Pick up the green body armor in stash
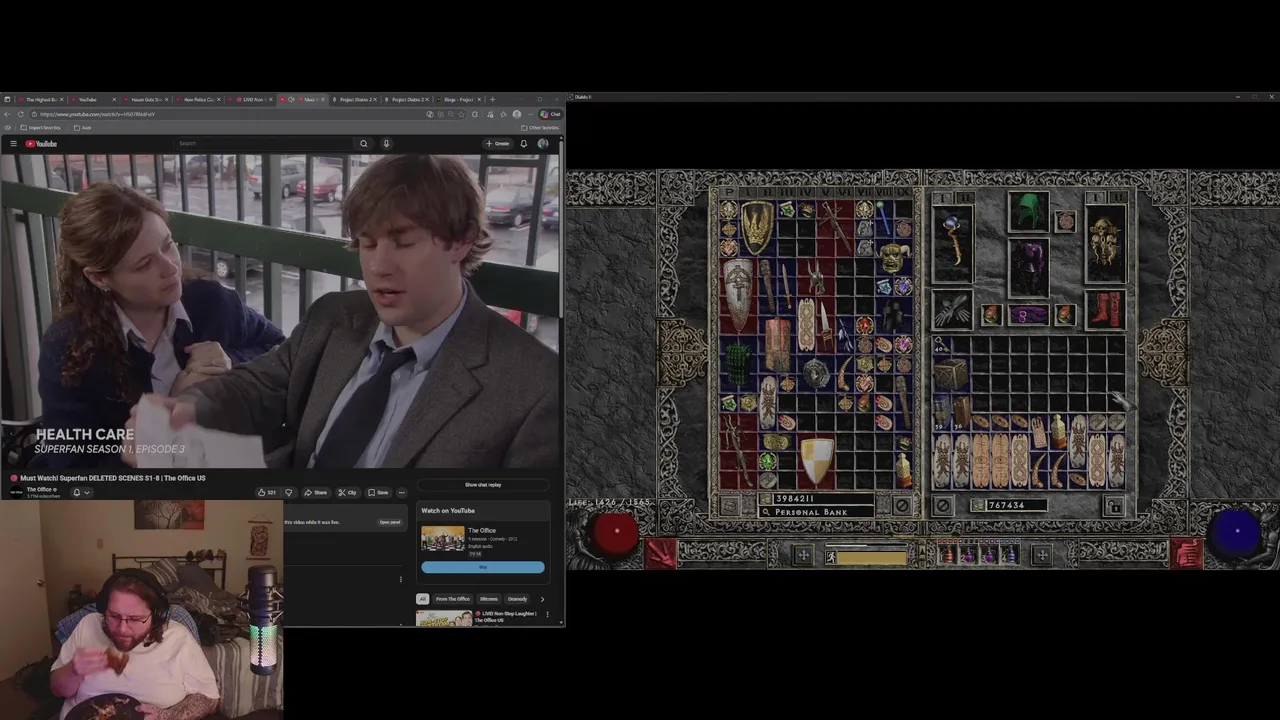The height and width of the screenshot is (720, 1280). [738, 364]
